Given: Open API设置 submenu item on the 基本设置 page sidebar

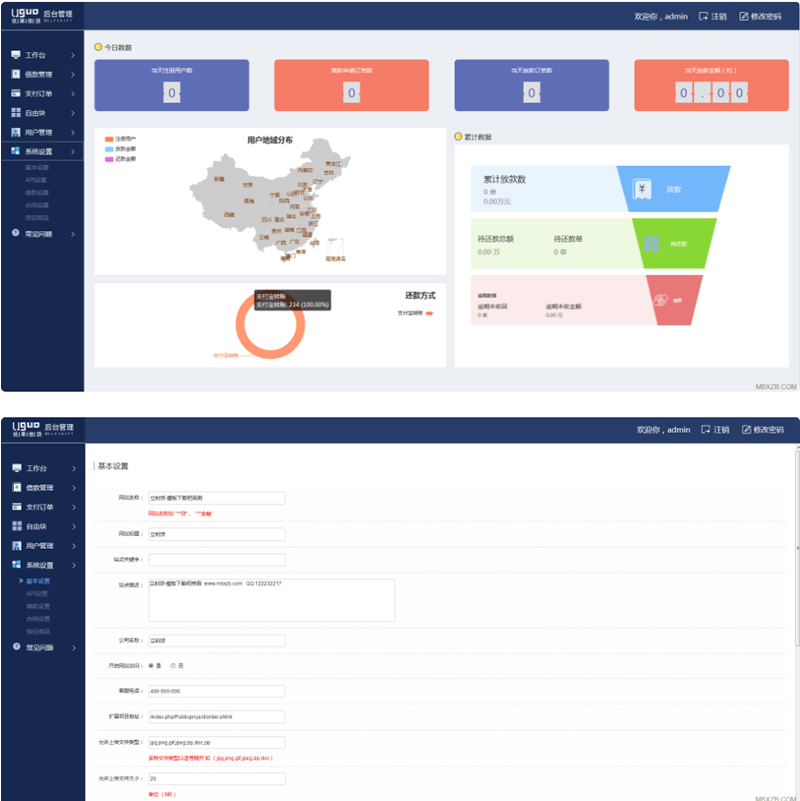Looking at the screenshot, I should [37, 593].
